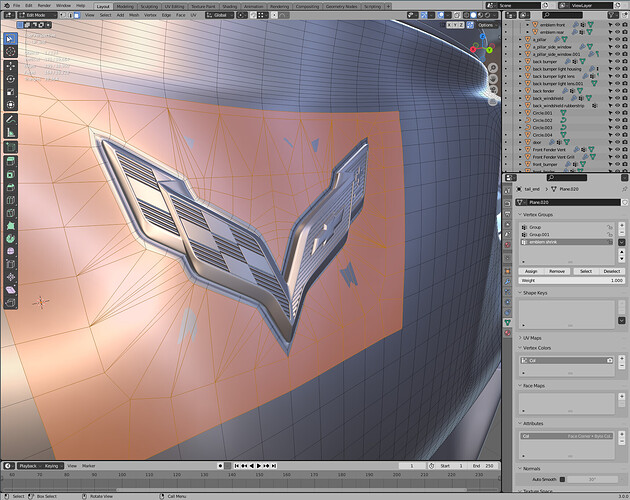630x500 pixels.
Task: Select the Shear tool
Action: coord(10,290)
